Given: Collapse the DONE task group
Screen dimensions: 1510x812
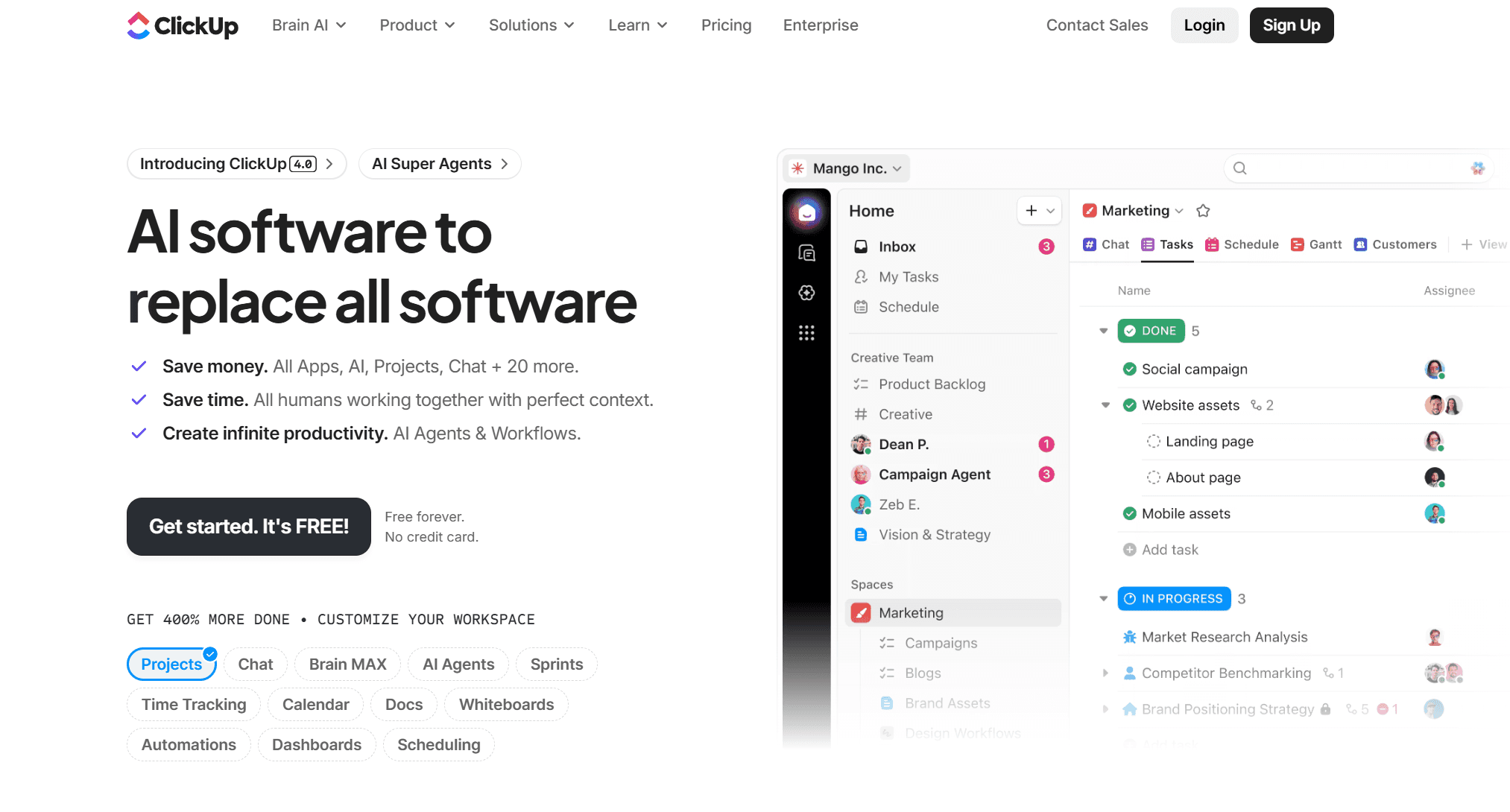Looking at the screenshot, I should click(x=1104, y=331).
